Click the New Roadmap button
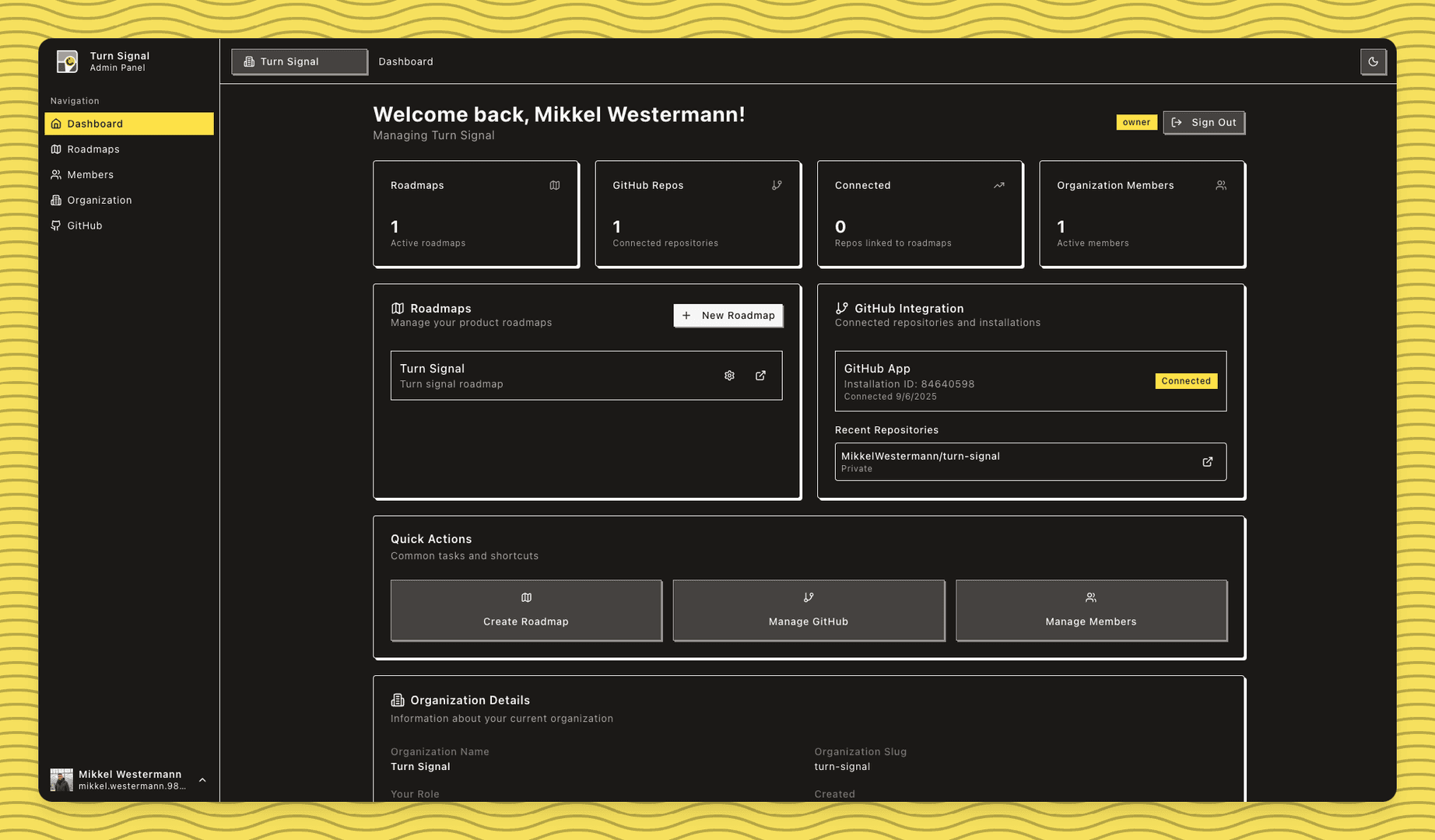Screen dimensions: 1435x840 tap(728, 315)
